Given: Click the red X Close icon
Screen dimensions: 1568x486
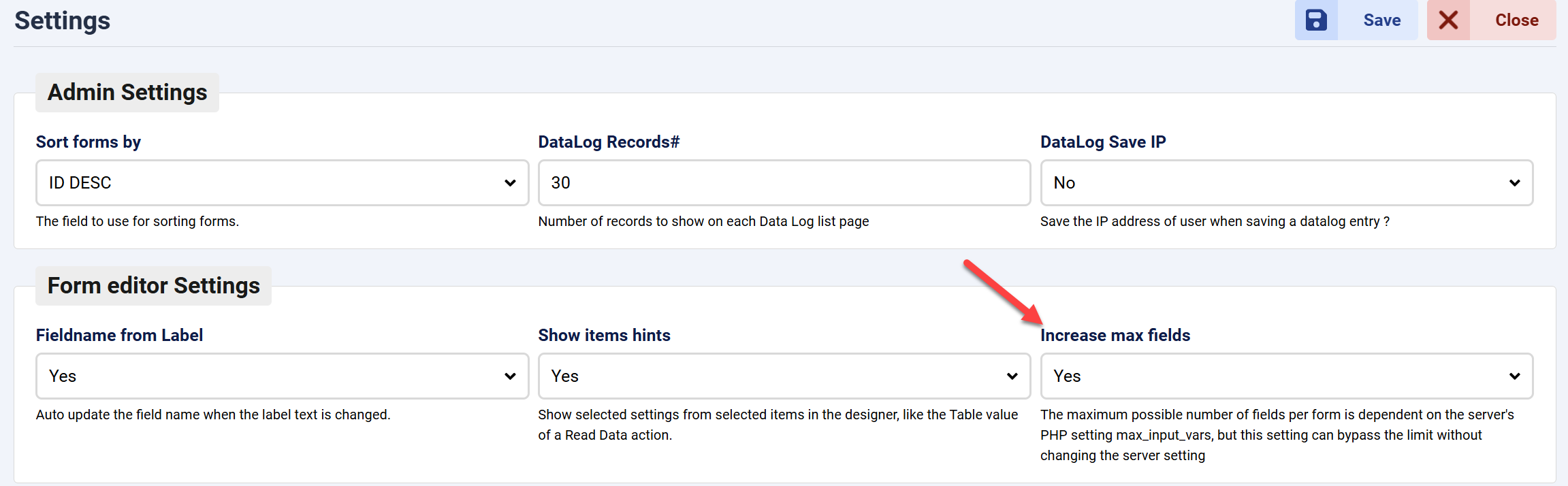Looking at the screenshot, I should tap(1448, 20).
